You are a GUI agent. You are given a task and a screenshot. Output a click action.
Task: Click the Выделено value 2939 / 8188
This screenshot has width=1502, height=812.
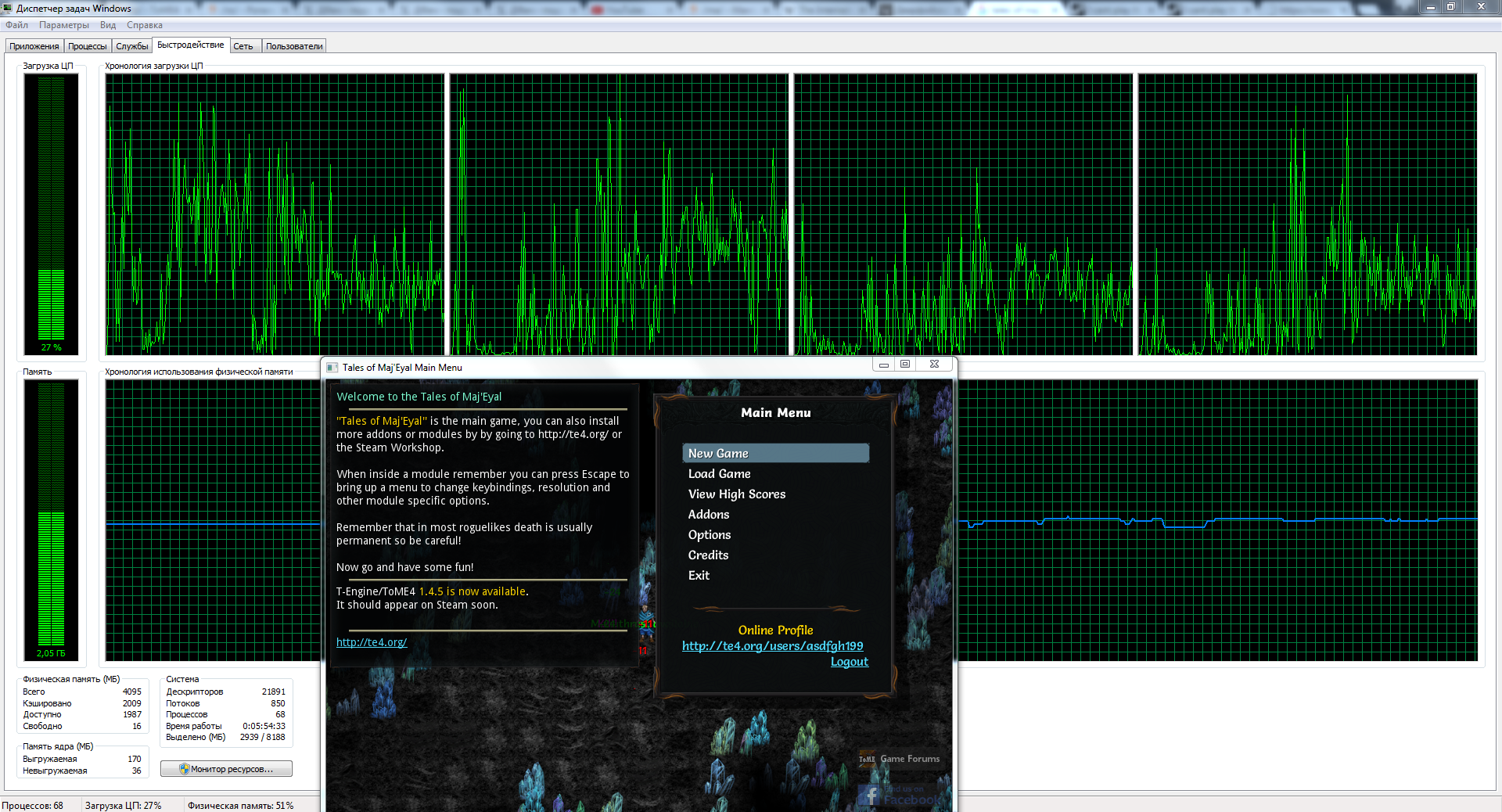coord(263,737)
